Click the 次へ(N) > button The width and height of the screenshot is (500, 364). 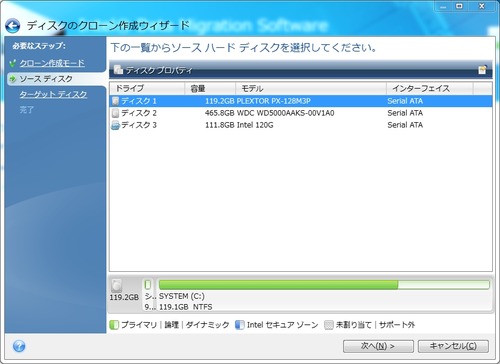click(x=378, y=346)
